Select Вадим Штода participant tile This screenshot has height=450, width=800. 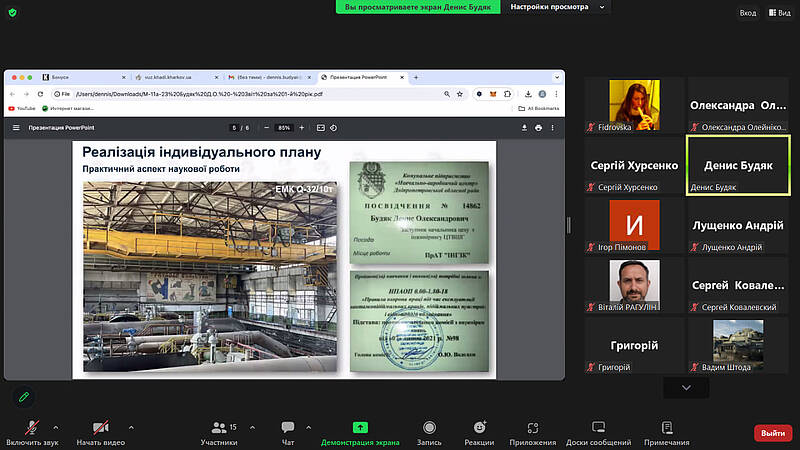tap(738, 345)
